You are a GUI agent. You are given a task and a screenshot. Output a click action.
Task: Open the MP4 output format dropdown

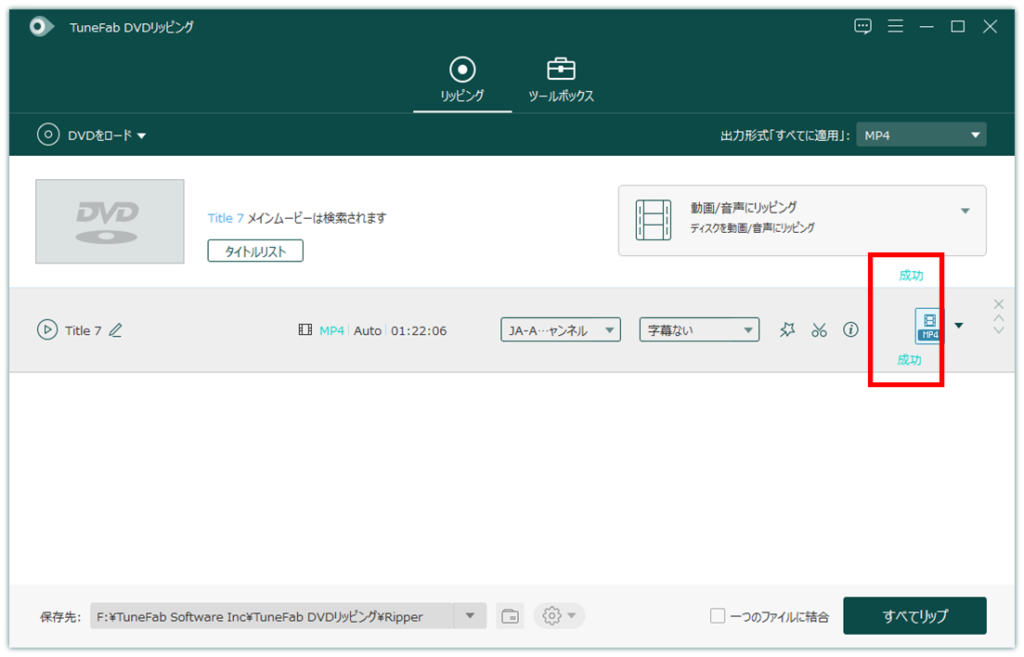click(x=921, y=135)
